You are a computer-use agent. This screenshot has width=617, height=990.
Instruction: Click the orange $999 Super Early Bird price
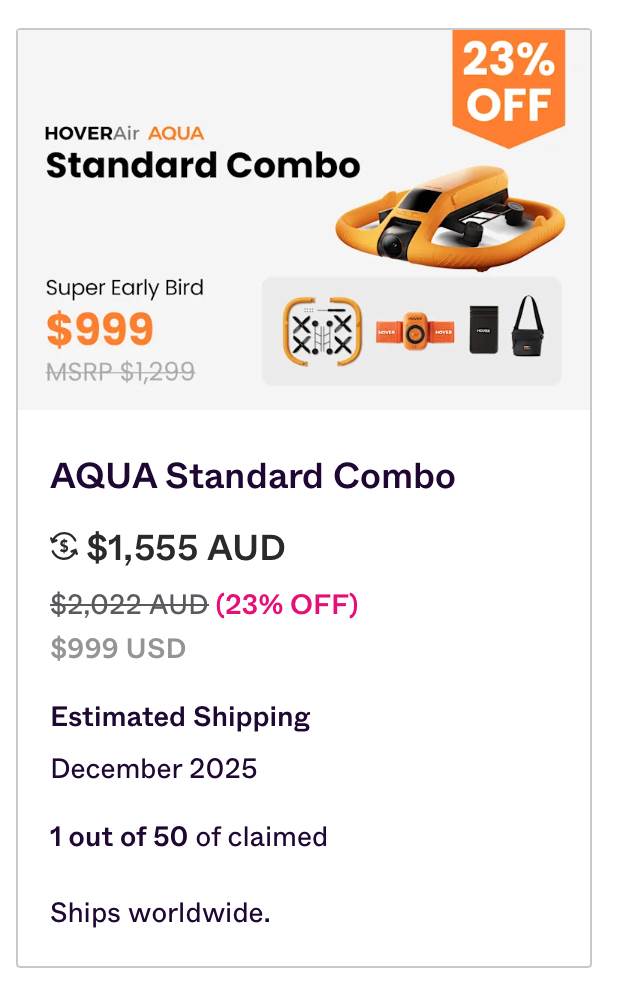[100, 330]
